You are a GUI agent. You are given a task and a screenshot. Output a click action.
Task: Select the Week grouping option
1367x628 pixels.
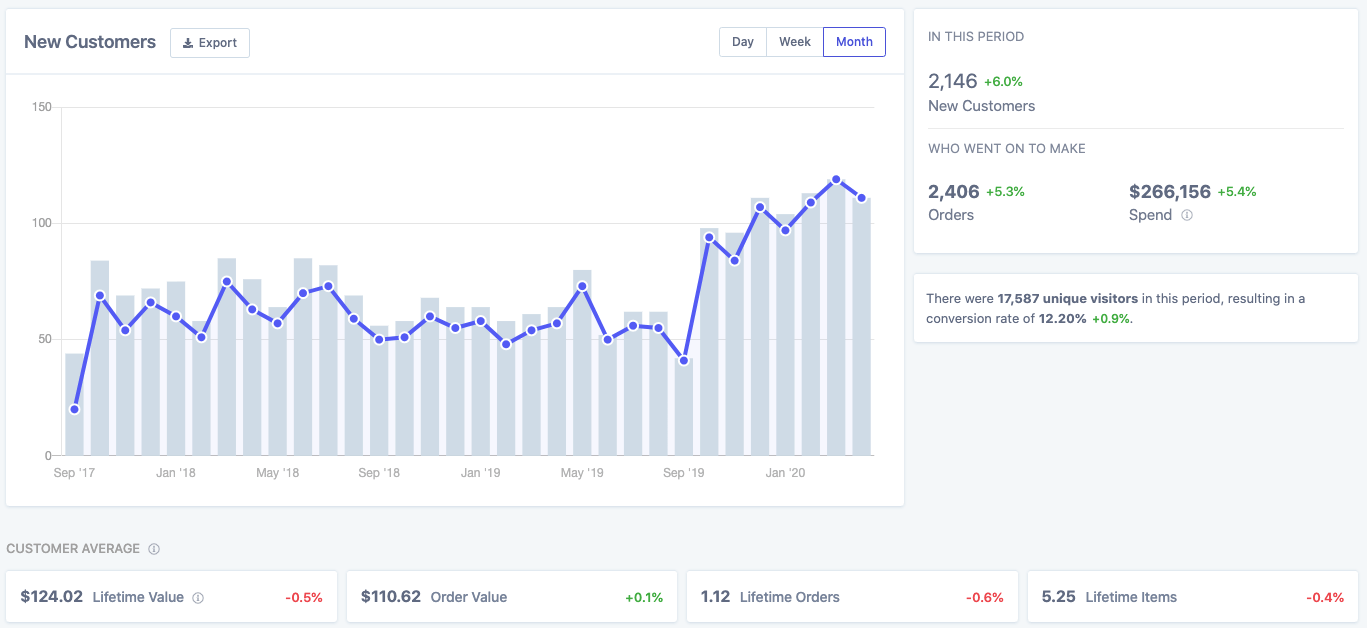795,42
